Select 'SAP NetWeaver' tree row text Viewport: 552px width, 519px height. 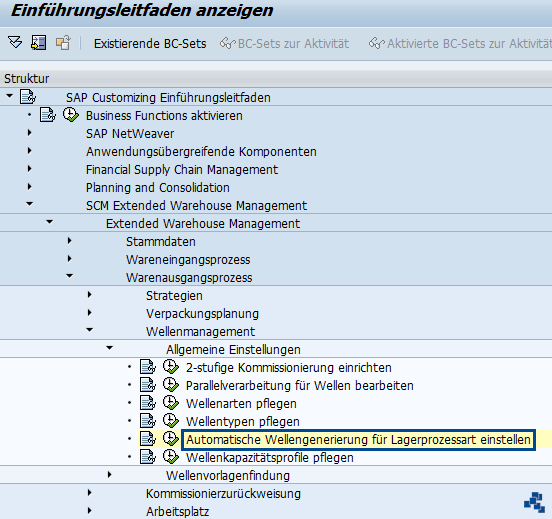coord(130,133)
